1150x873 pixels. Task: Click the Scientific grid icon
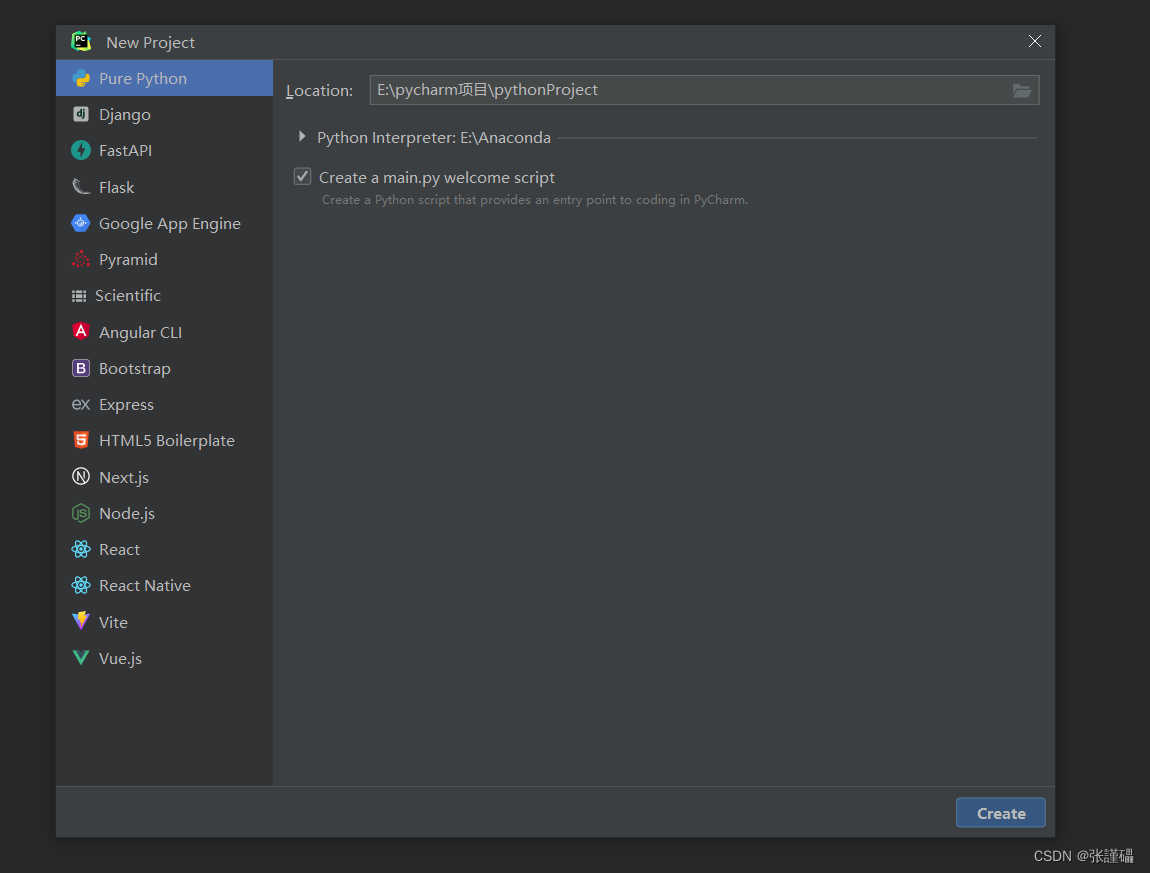click(78, 296)
